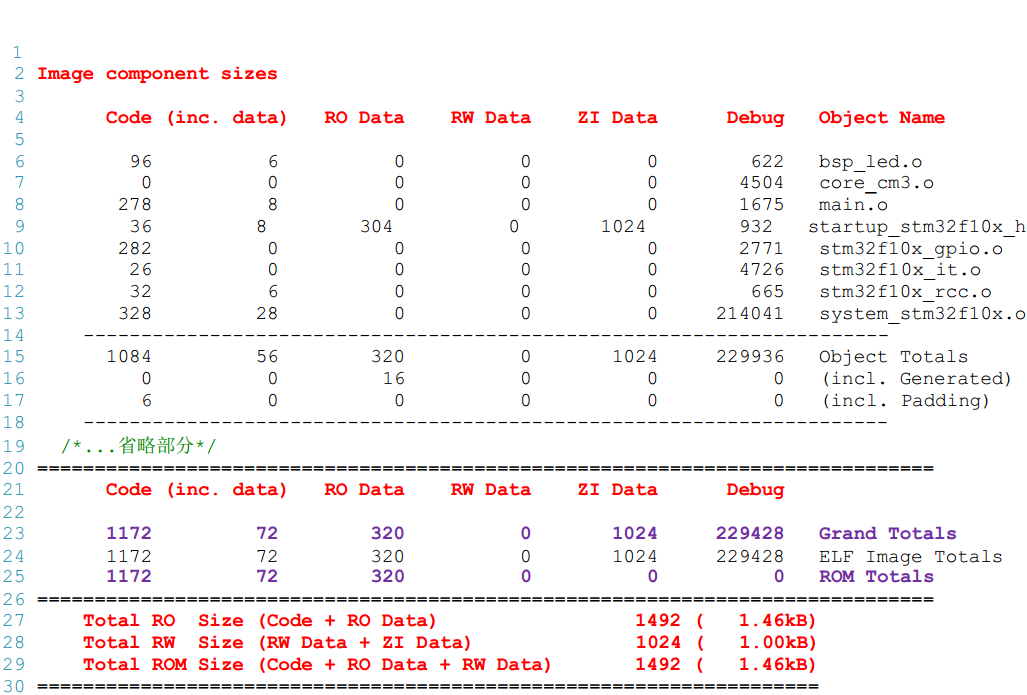Click the system_stm32f10x.o object name
This screenshot has width=1027, height=695.
coord(922,314)
